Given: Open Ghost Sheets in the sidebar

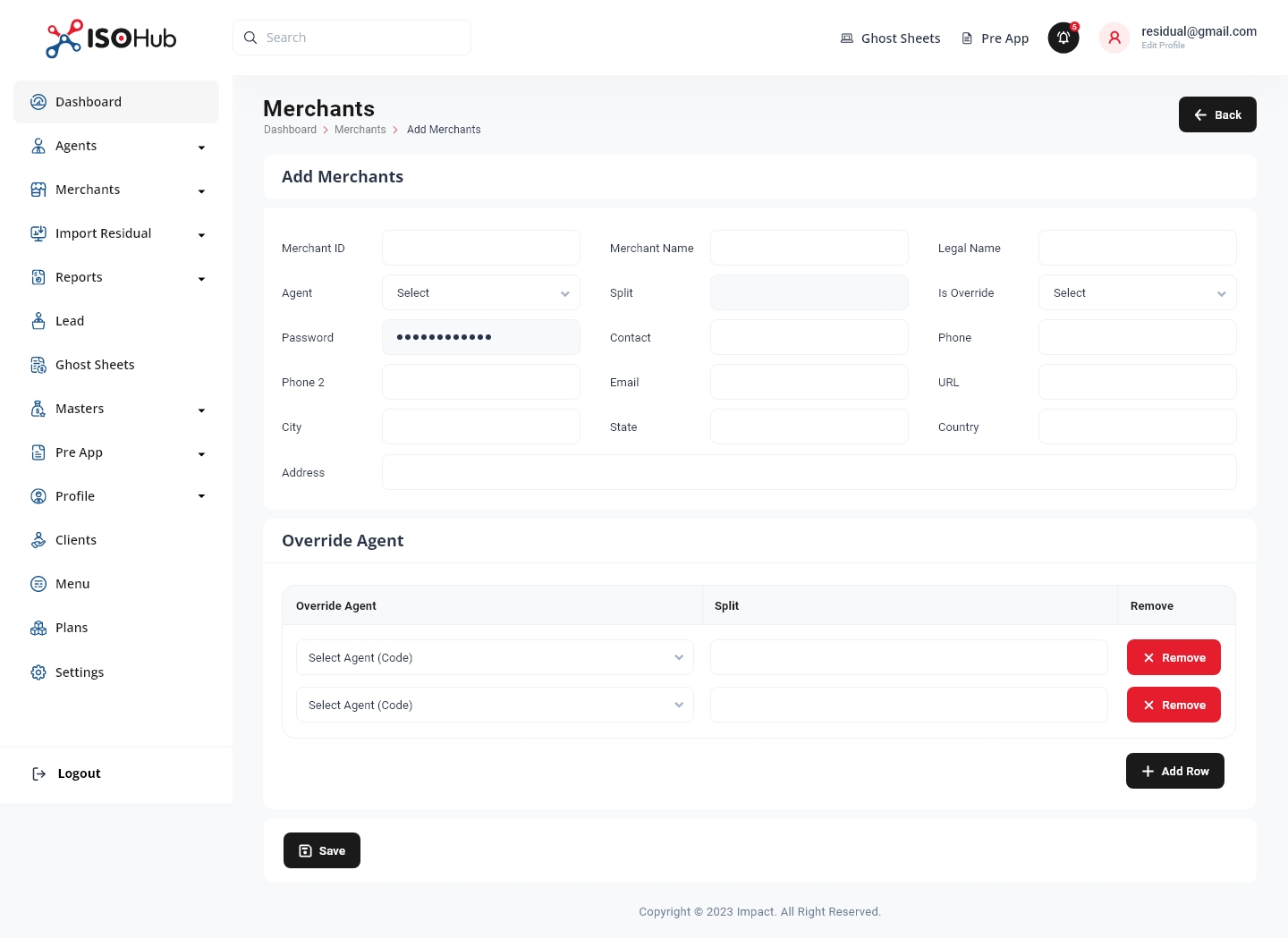Looking at the screenshot, I should [116, 365].
